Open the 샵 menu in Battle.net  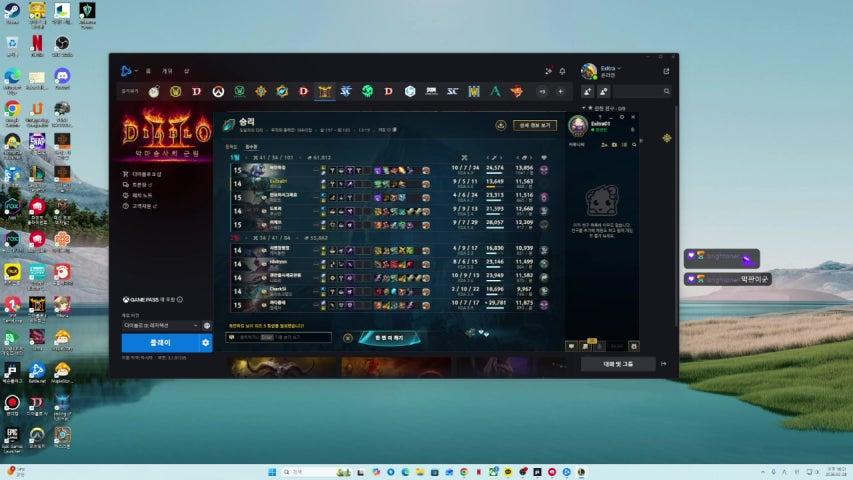pyautogui.click(x=186, y=71)
